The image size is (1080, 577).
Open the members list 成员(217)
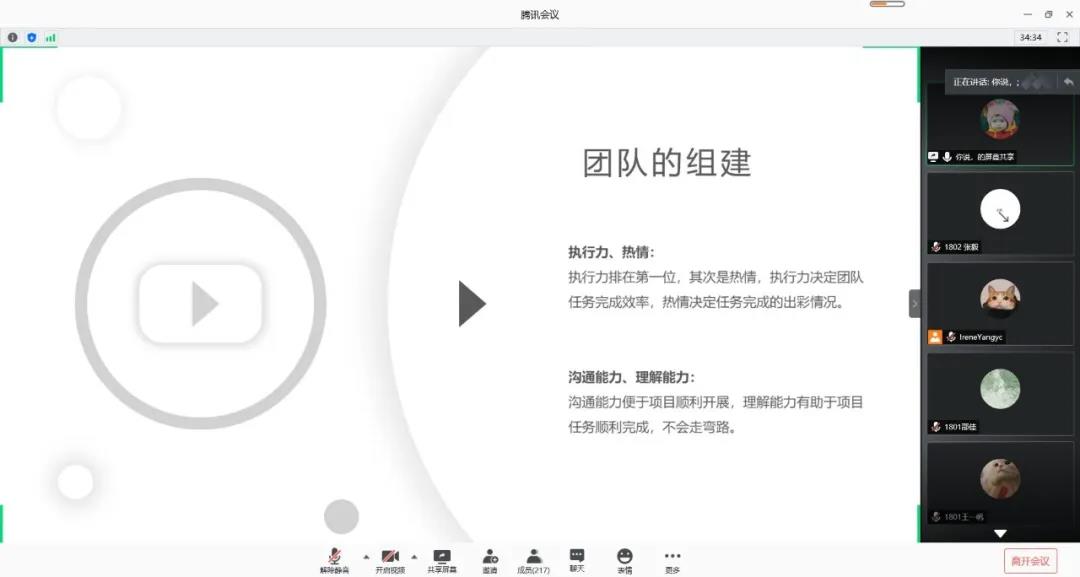point(534,560)
